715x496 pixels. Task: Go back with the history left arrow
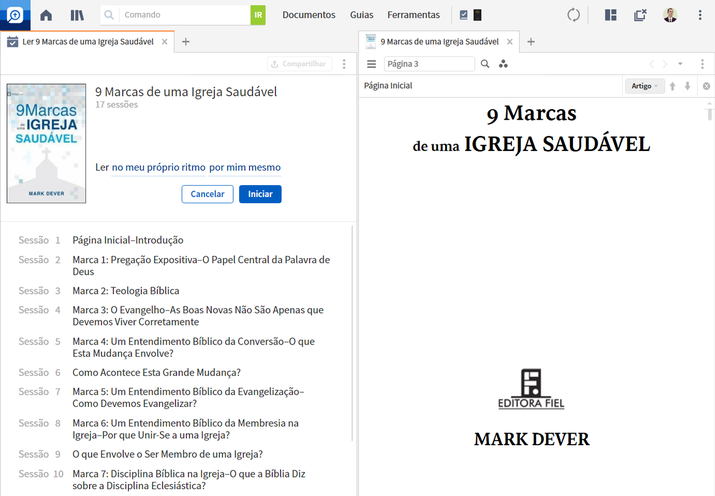652,64
